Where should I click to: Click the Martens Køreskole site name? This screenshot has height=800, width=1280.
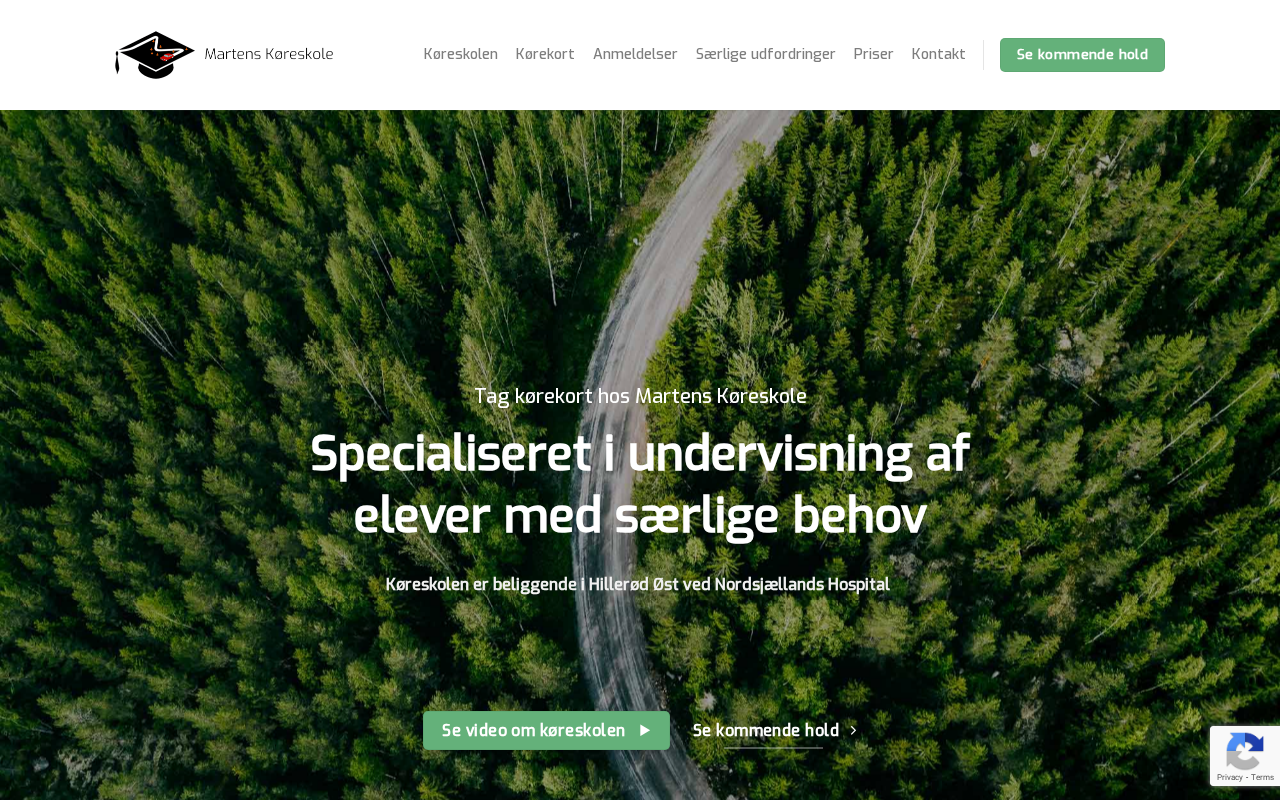269,54
